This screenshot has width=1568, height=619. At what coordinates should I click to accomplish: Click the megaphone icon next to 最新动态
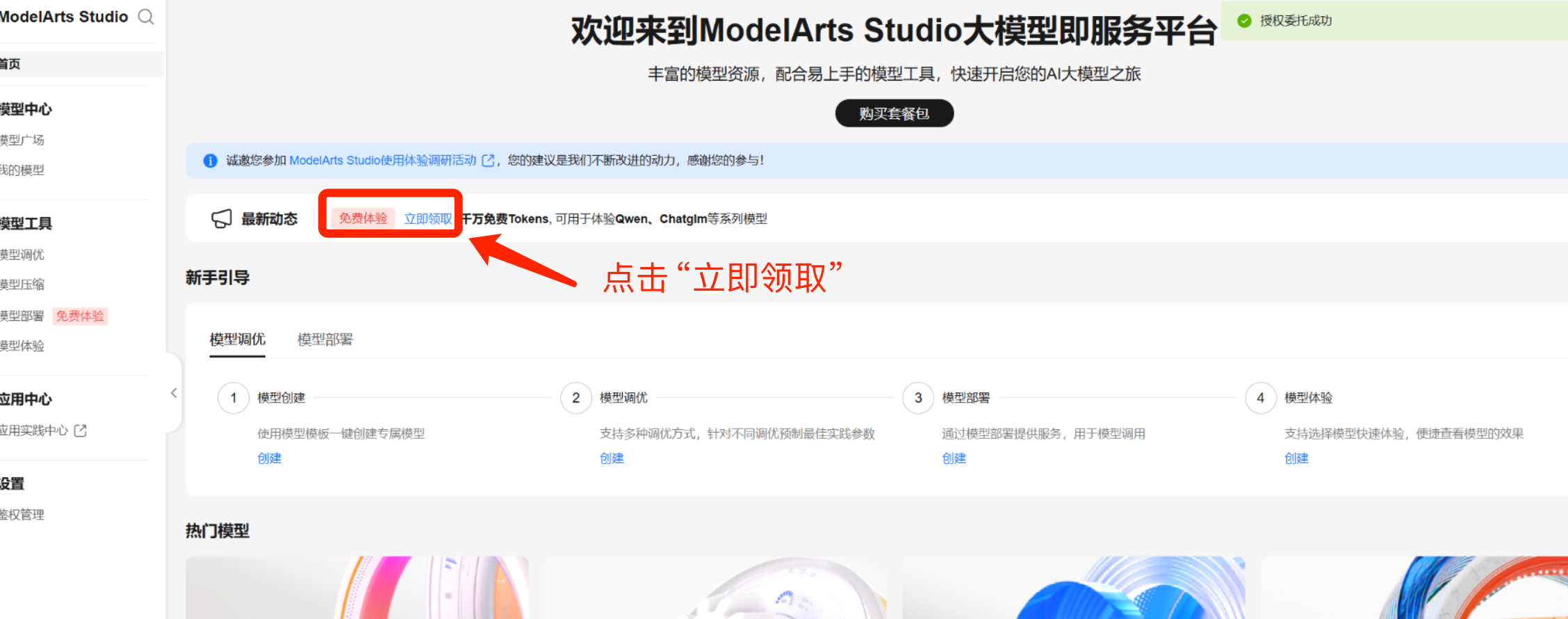pyautogui.click(x=221, y=219)
